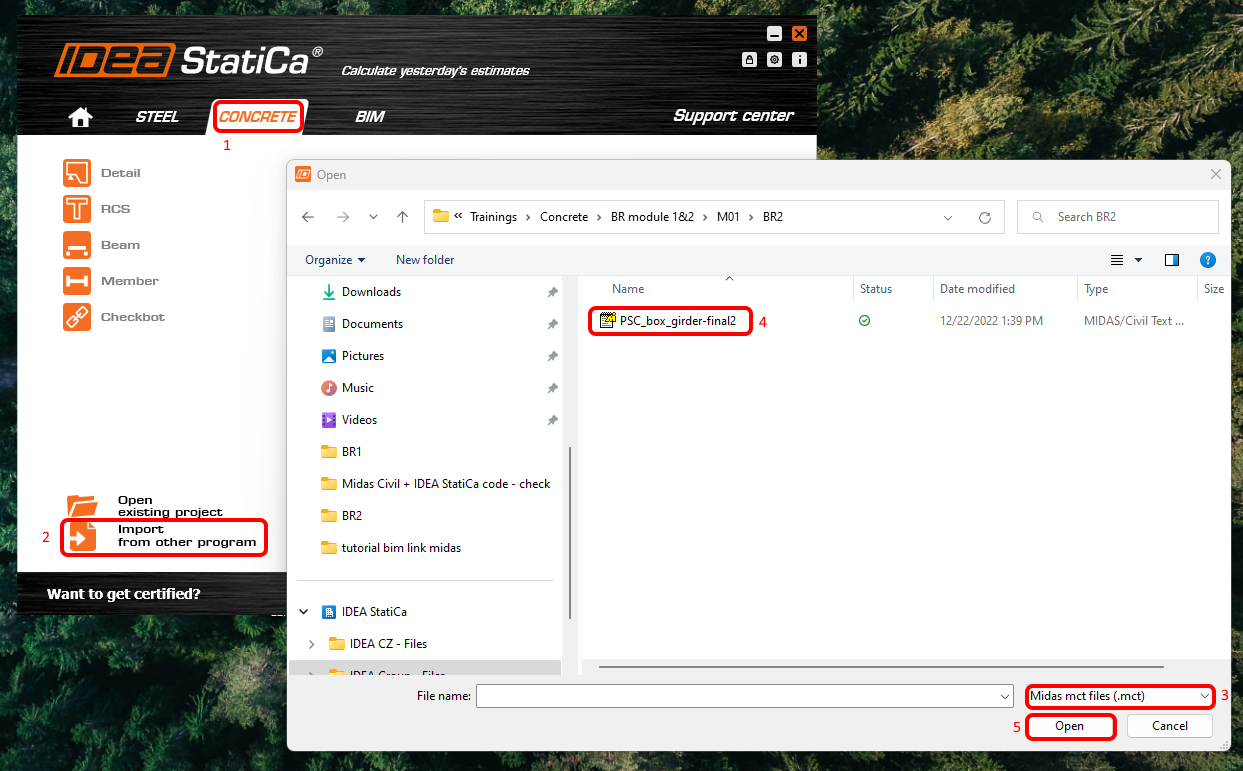Image resolution: width=1243 pixels, height=771 pixels.
Task: Switch to the CONCRETE tab
Action: (x=258, y=117)
